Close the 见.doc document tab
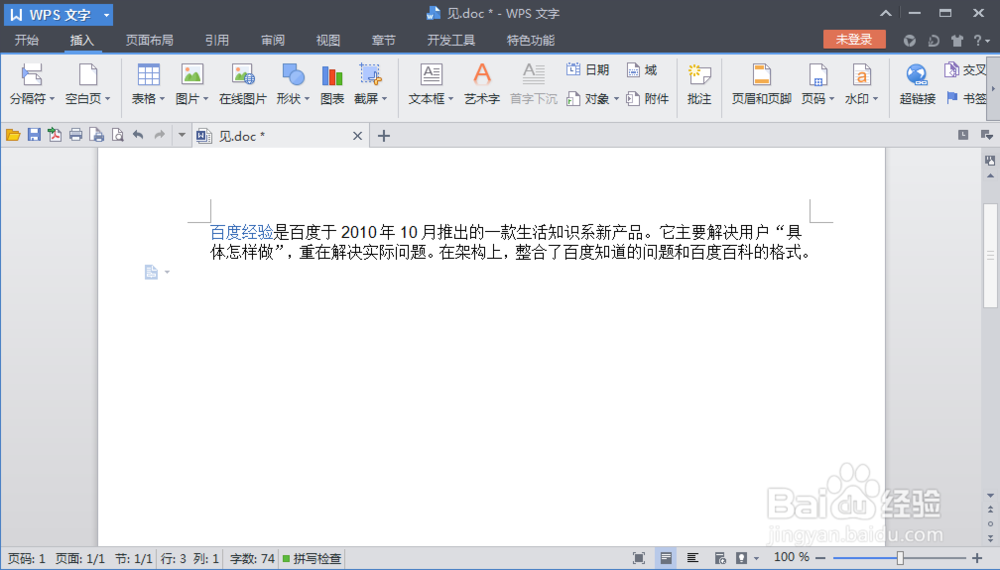The image size is (1000, 570). 357,136
